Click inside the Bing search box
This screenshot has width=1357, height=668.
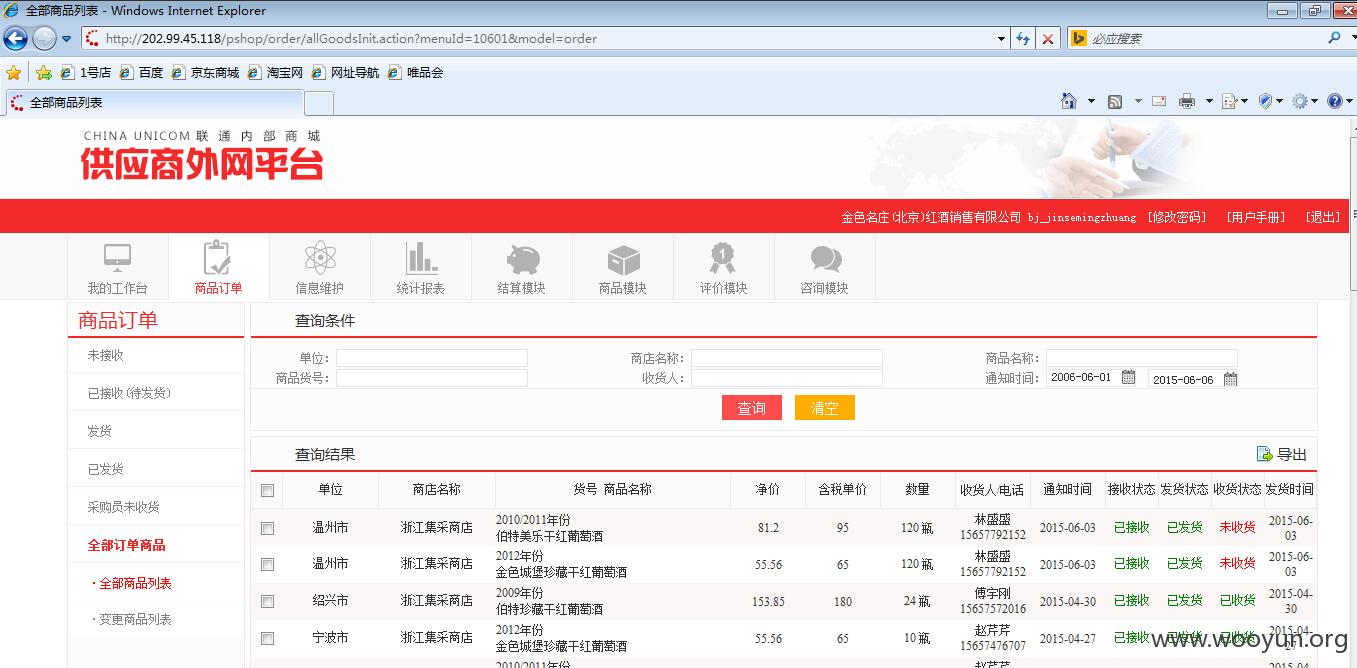(1204, 39)
